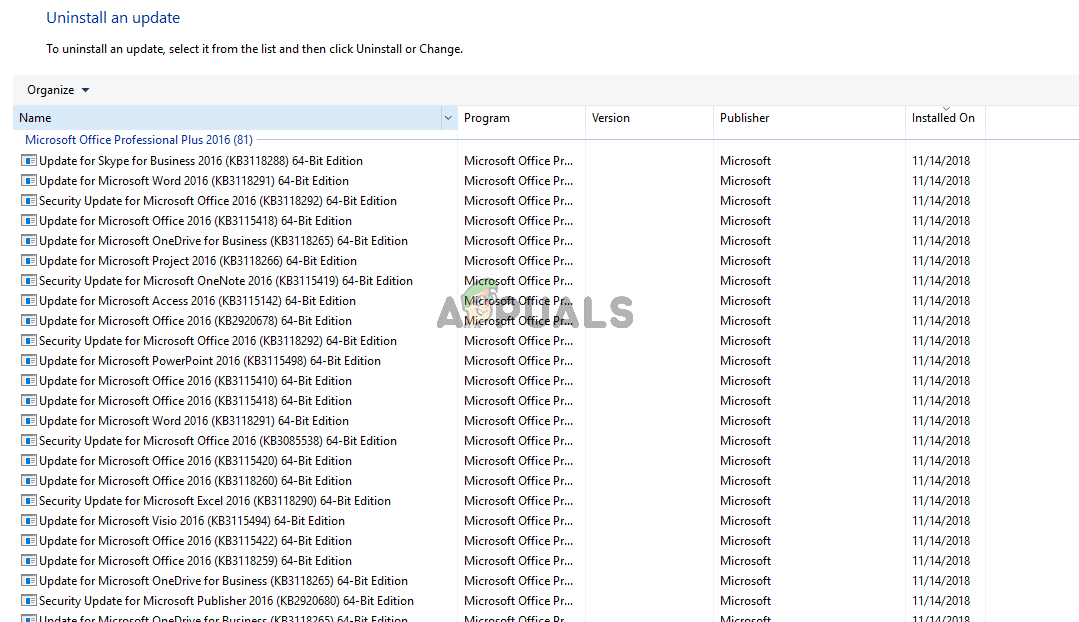
Task: Sort by the Program column header
Action: click(521, 118)
